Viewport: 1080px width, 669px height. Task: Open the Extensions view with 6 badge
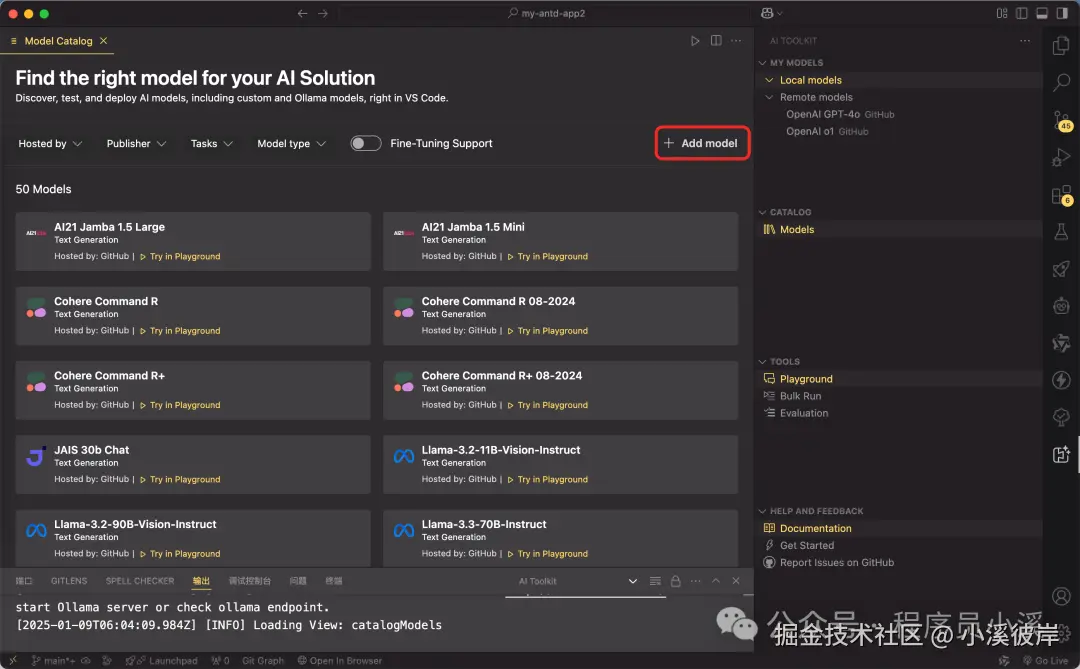1061,195
